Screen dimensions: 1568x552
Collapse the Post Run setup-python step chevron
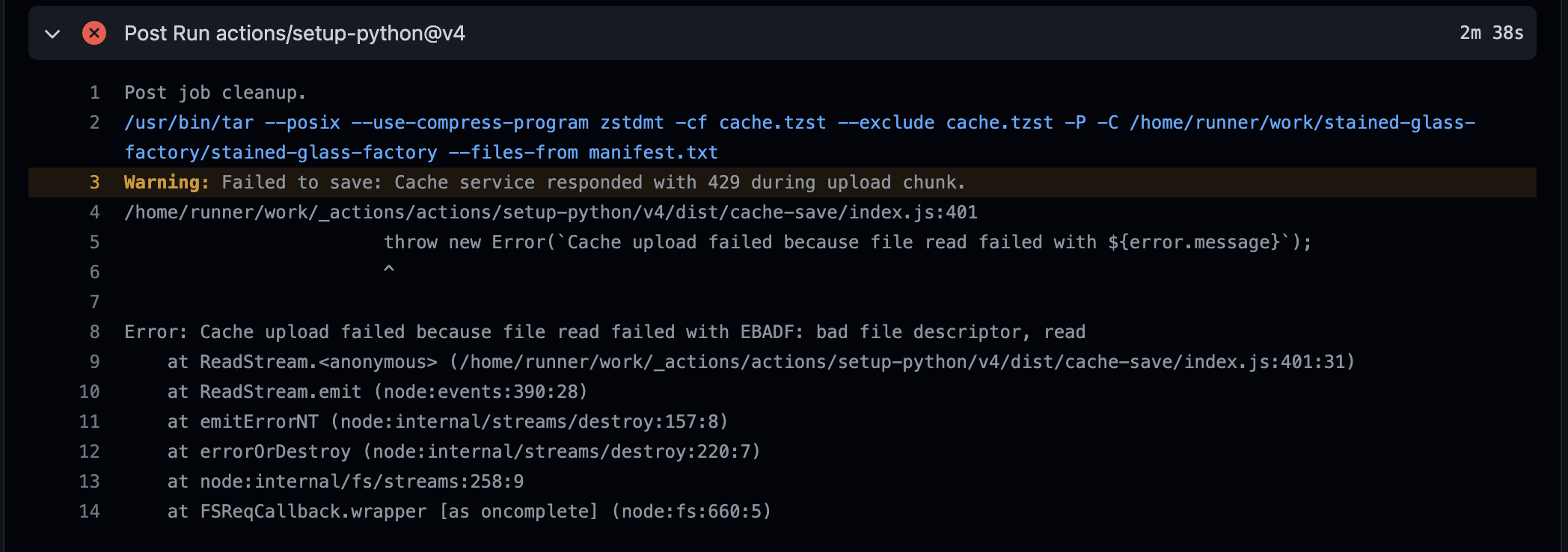tap(52, 34)
